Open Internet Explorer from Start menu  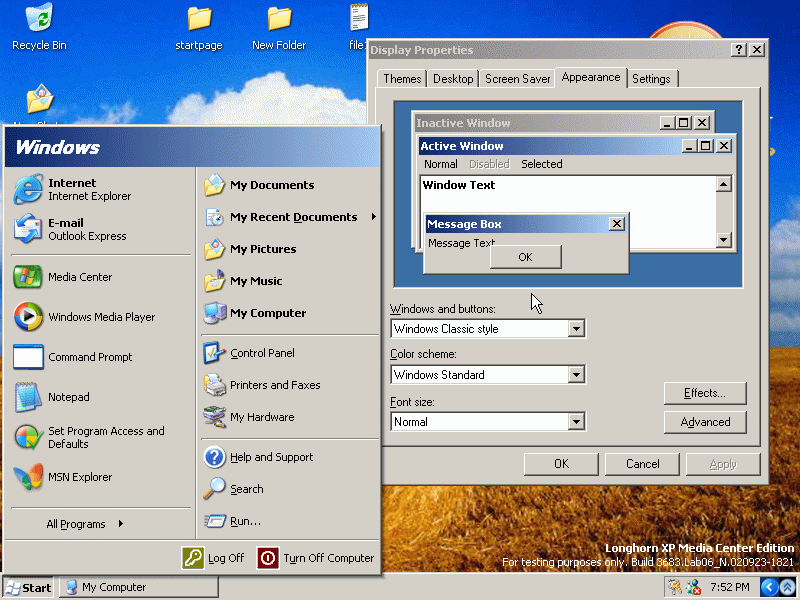pos(71,189)
